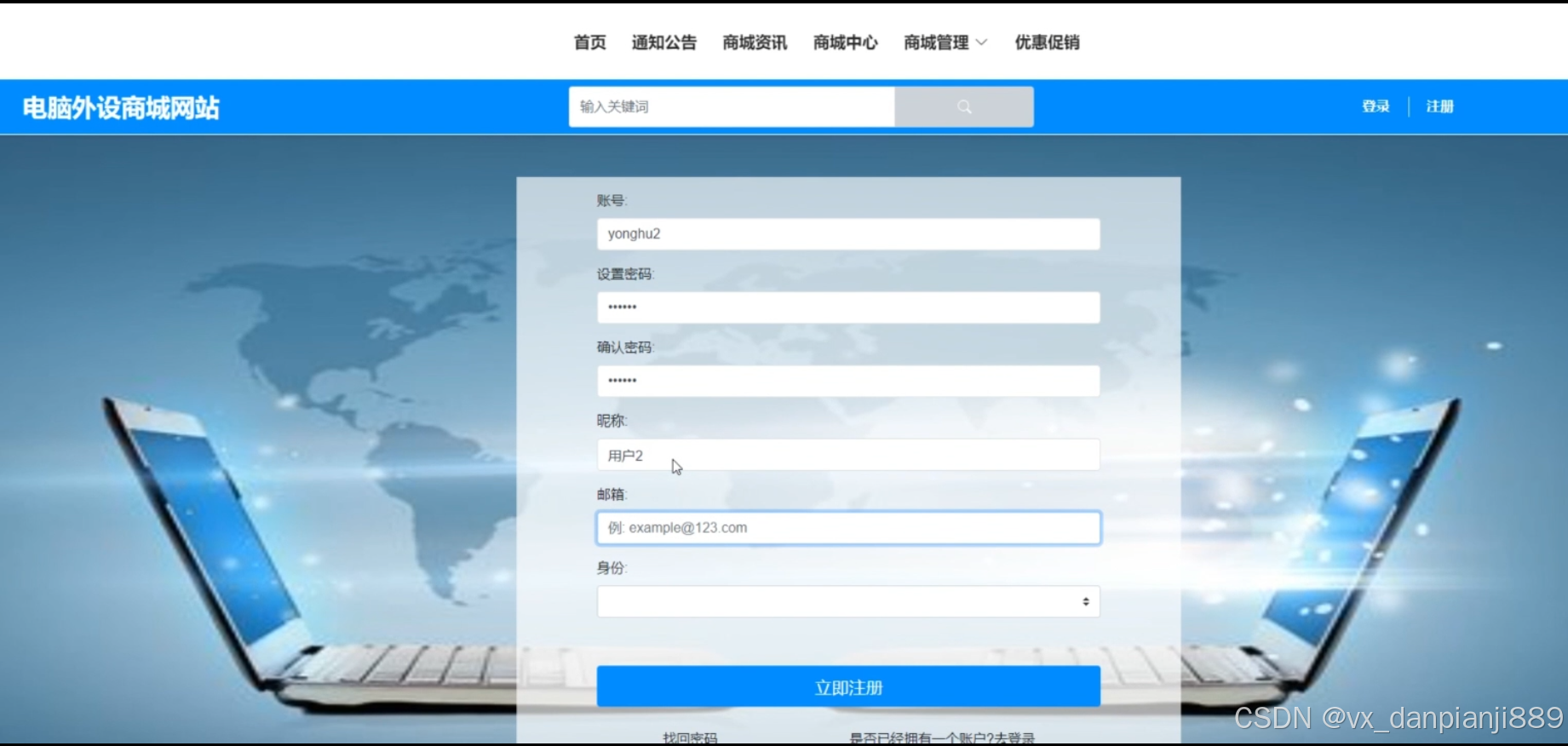The width and height of the screenshot is (1568, 746).
Task: Click the 电脑外设商城网站 site title
Action: click(x=121, y=108)
